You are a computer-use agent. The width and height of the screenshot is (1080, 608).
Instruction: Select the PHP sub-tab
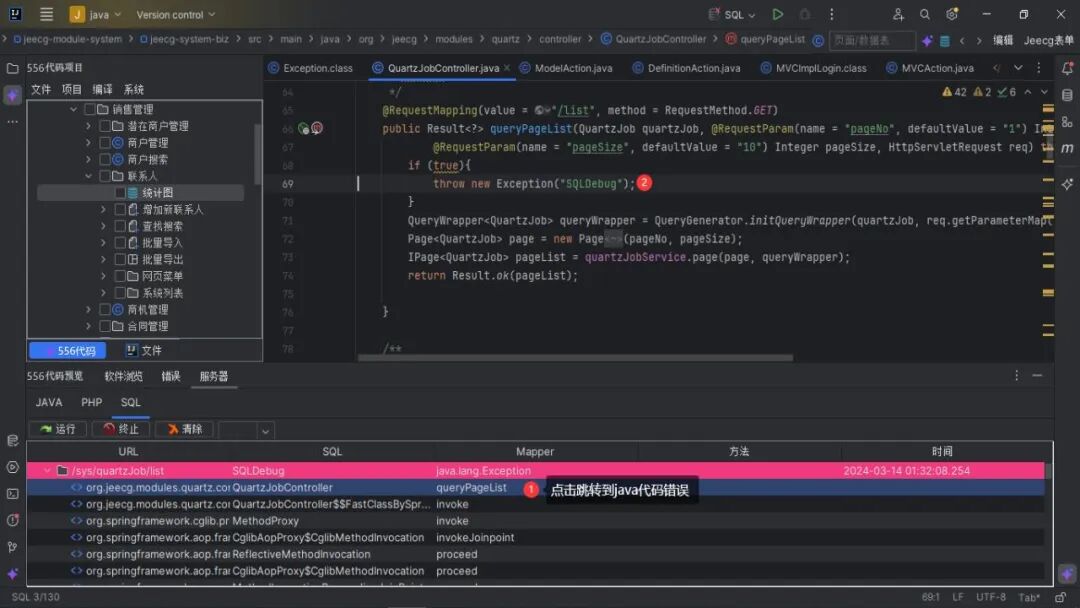[x=92, y=402]
